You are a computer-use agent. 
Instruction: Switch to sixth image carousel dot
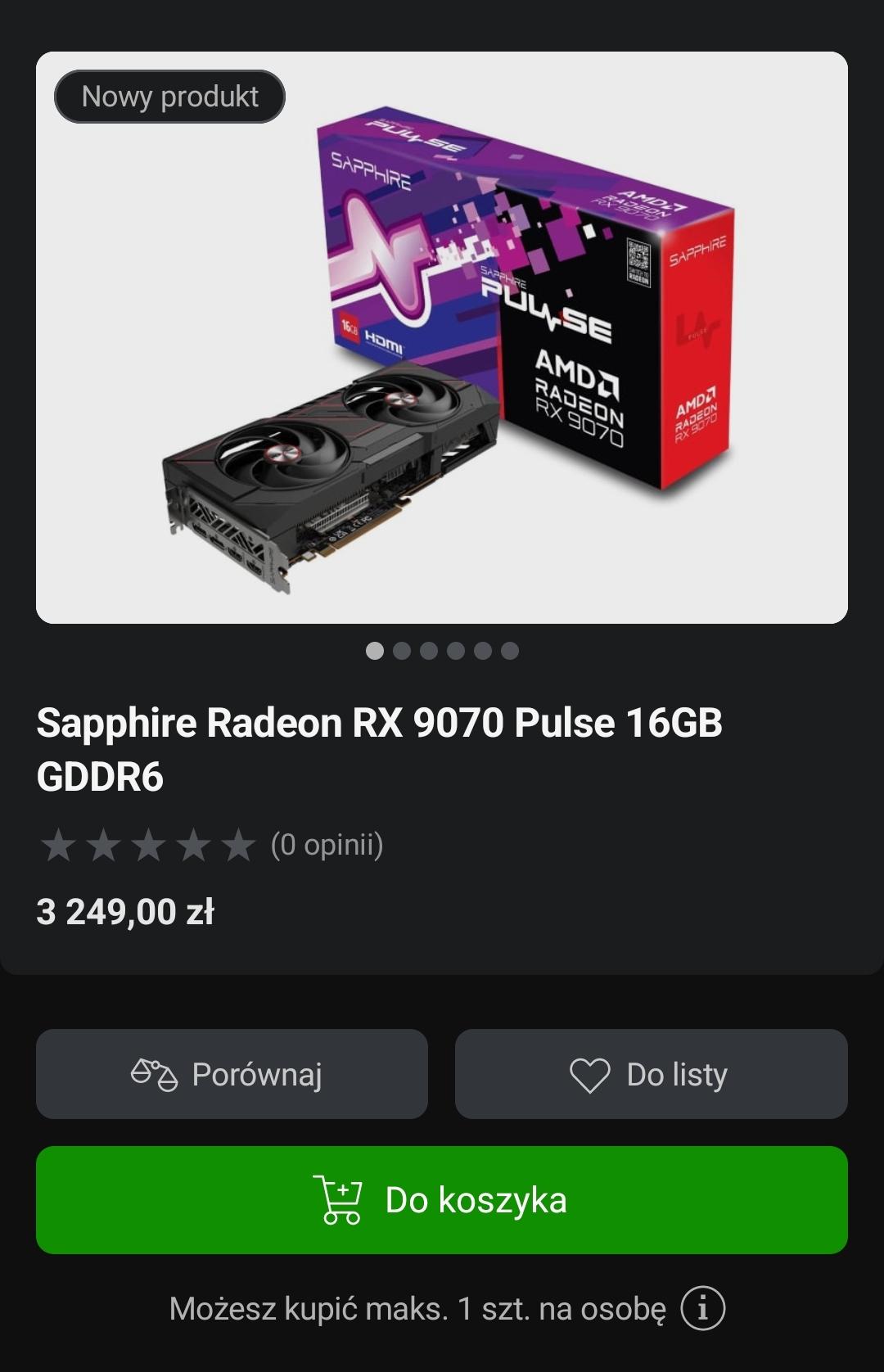coord(510,651)
